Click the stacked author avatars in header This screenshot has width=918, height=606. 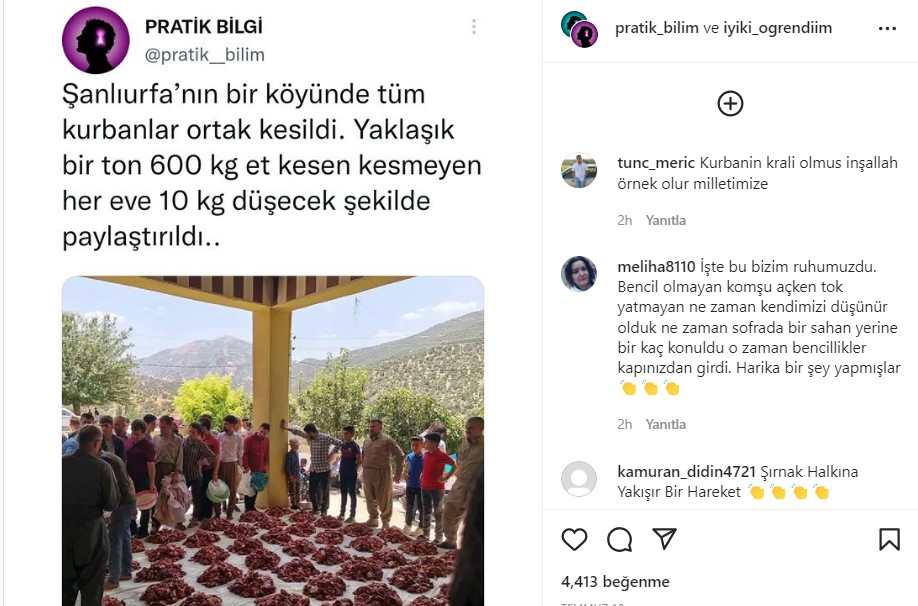pyautogui.click(x=579, y=29)
